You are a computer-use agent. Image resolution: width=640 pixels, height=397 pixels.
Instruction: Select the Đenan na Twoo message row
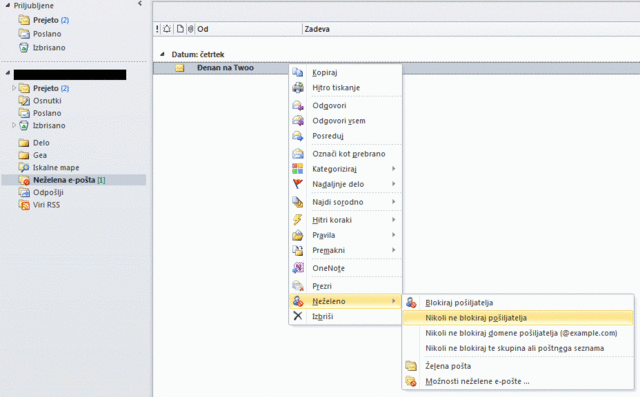click(396, 68)
